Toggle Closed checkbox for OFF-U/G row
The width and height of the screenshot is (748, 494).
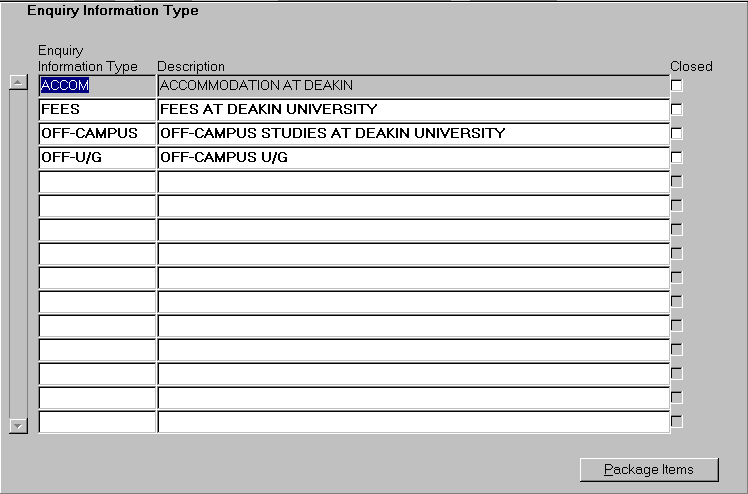677,158
